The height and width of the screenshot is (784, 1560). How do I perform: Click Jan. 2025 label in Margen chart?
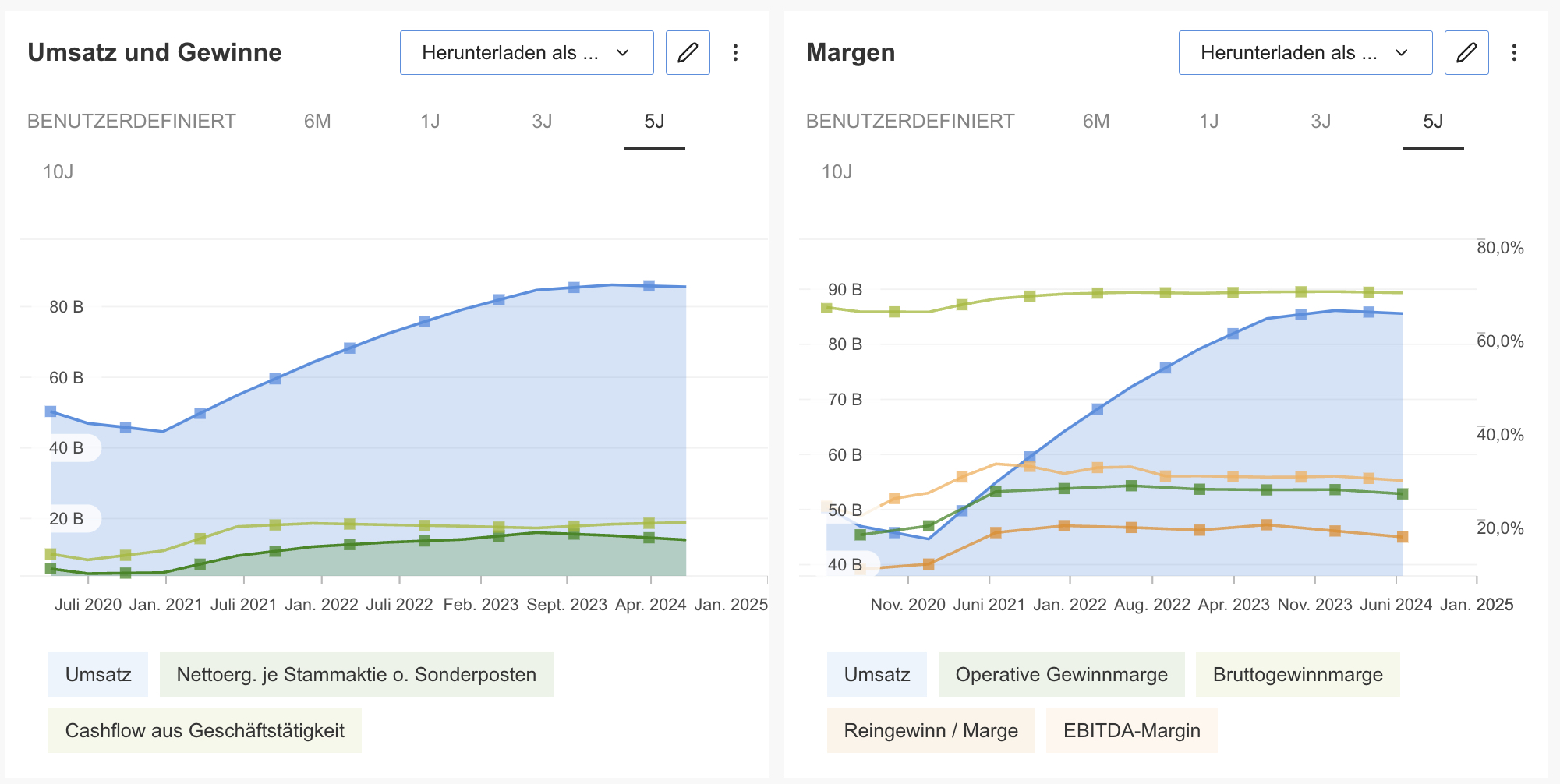pos(1477,605)
